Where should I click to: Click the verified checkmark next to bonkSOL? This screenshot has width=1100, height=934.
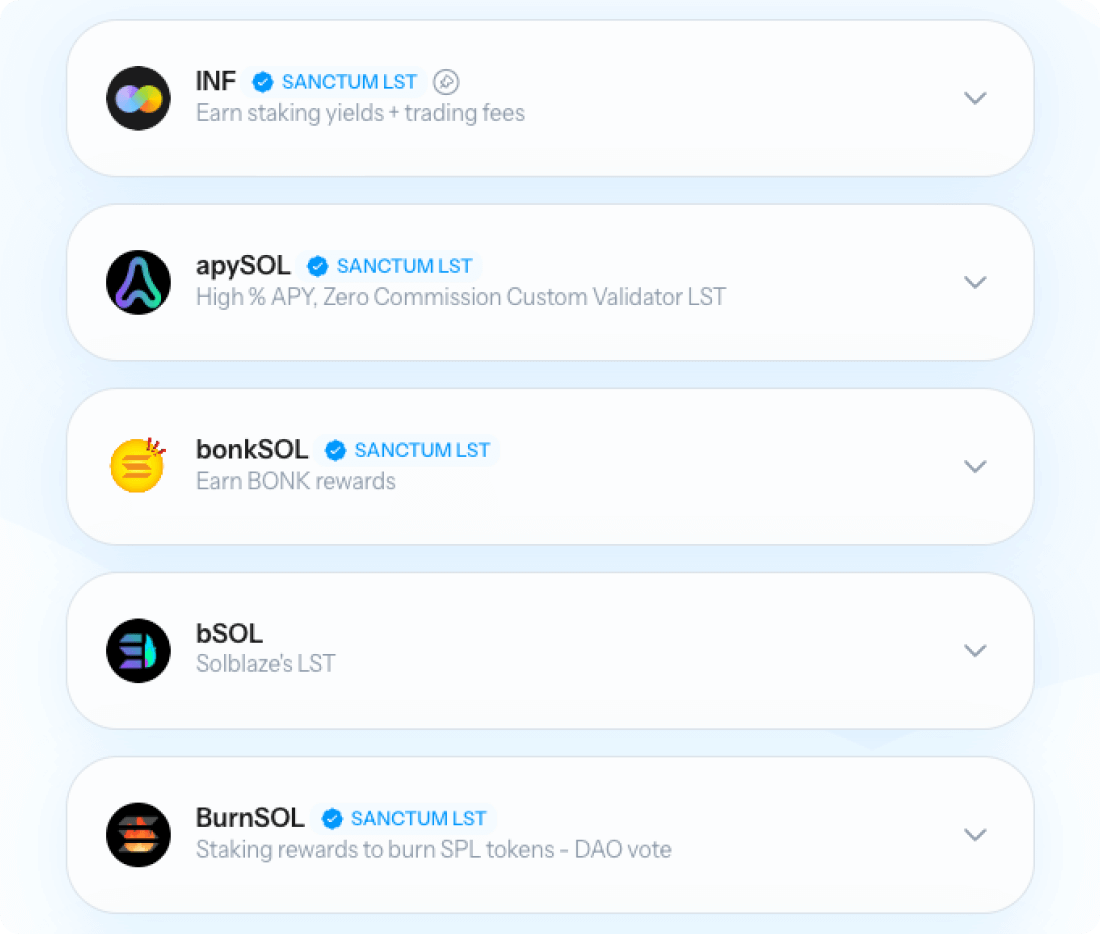coord(335,451)
